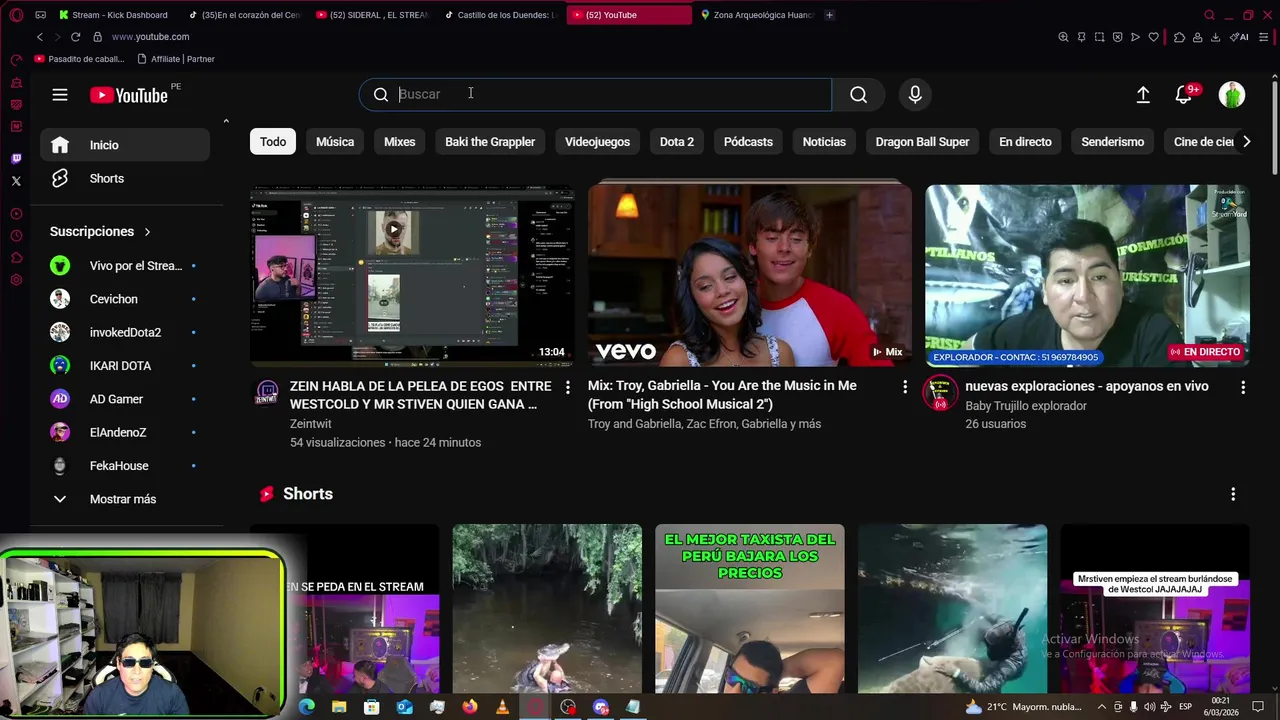Viewport: 1280px width, 720px height.
Task: Open the Windows notification center icon
Action: pyautogui.click(x=1258, y=707)
